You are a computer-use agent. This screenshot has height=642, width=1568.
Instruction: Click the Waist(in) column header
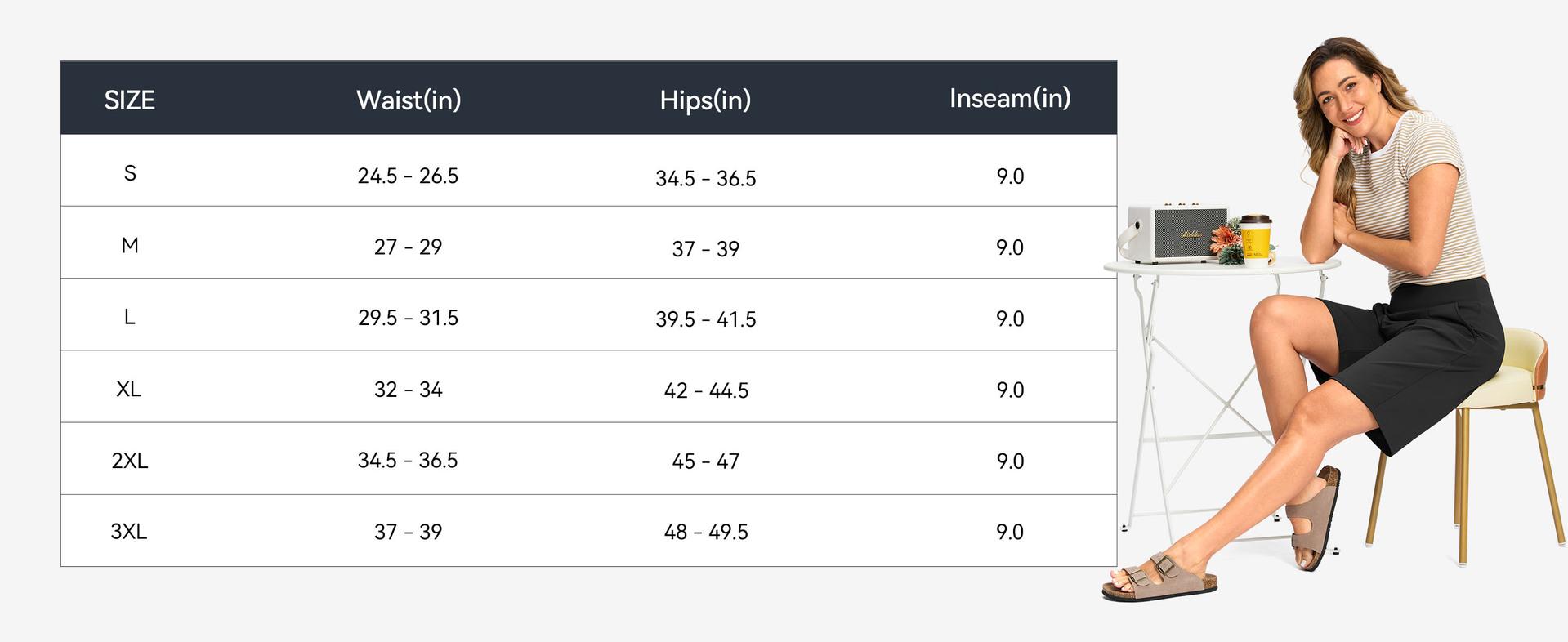click(409, 100)
